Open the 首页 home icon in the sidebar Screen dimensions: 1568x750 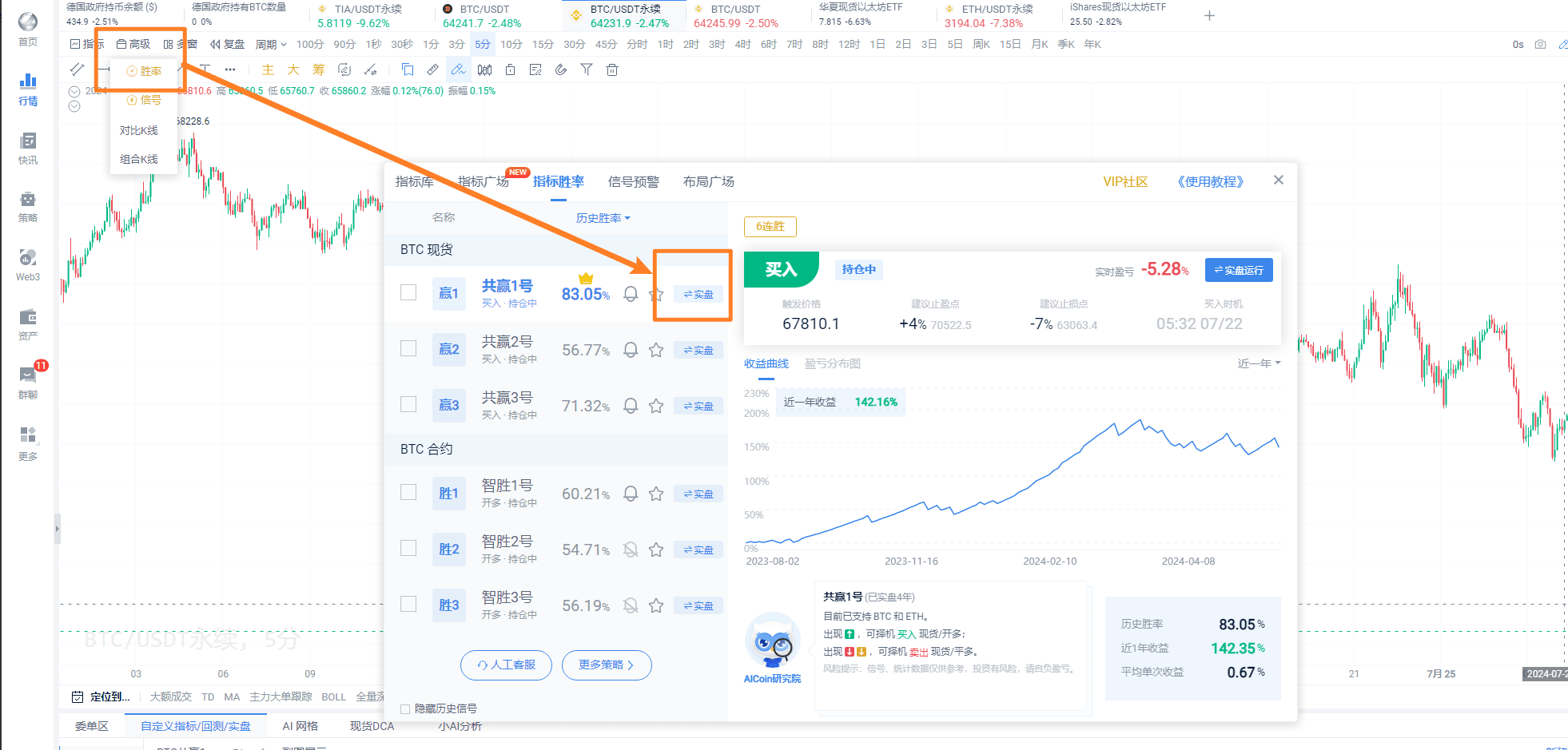28,29
